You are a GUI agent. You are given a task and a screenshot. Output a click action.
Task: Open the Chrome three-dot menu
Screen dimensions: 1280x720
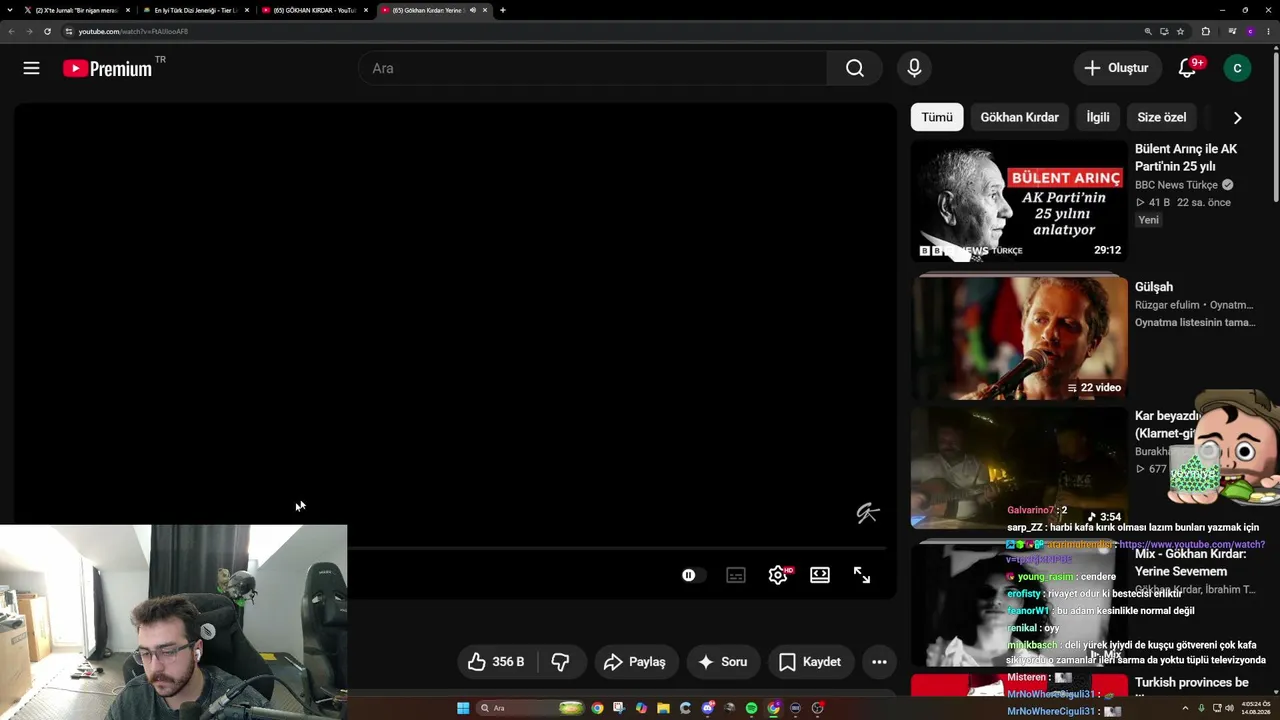coord(1268,31)
